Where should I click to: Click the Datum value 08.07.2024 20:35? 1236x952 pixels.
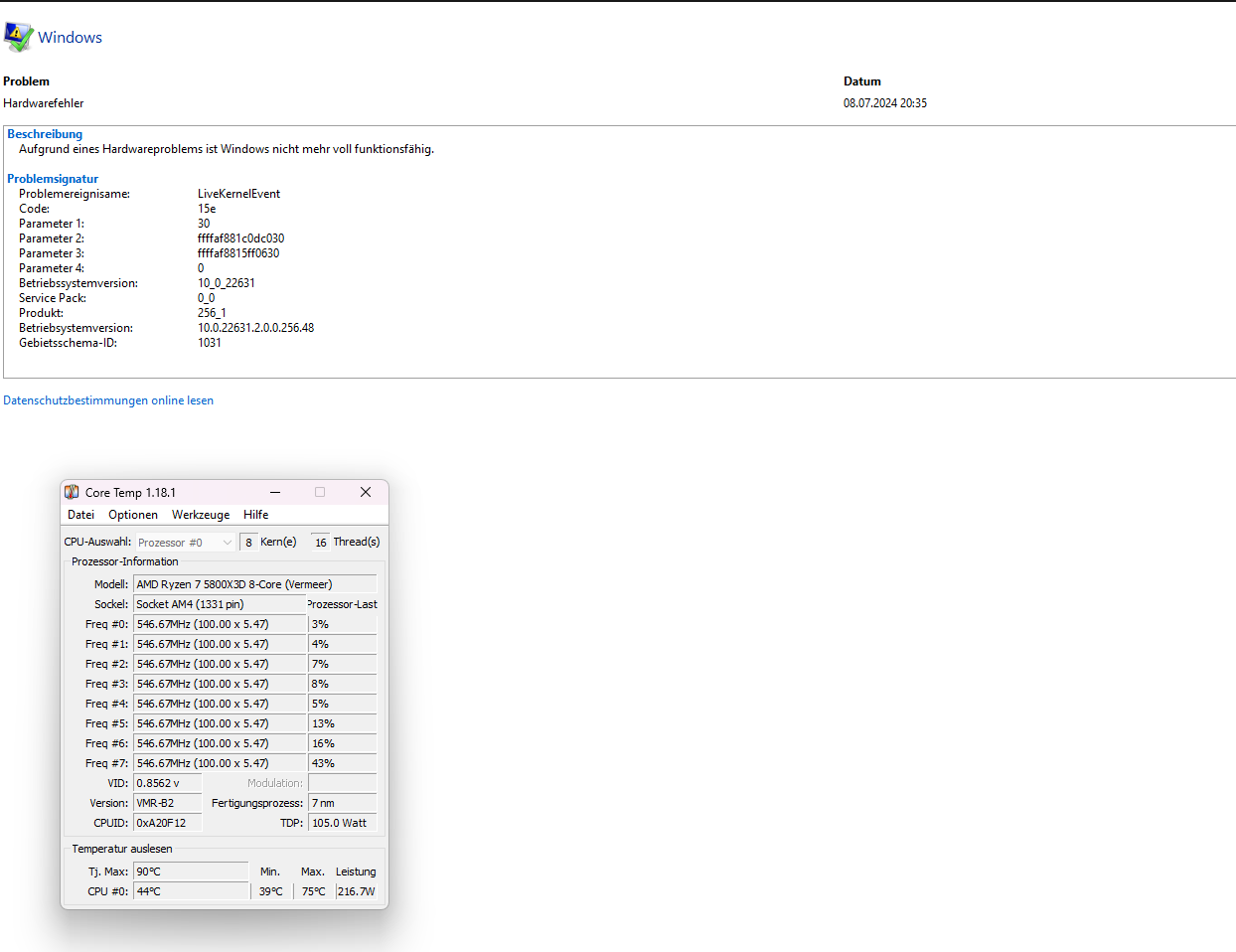point(885,103)
